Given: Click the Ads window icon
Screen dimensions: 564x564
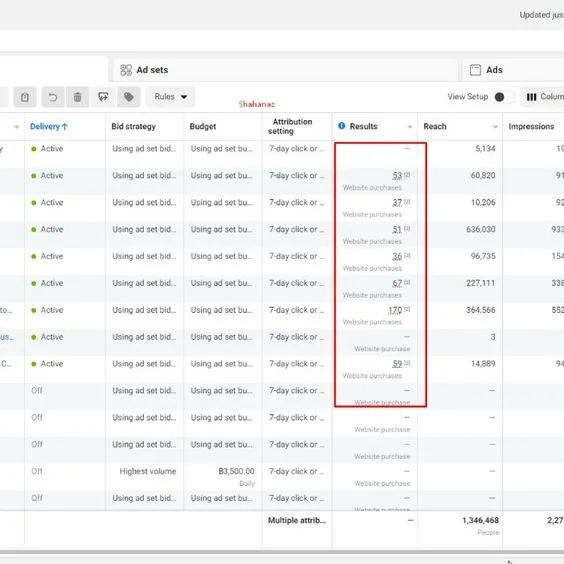Looking at the screenshot, I should coord(475,70).
